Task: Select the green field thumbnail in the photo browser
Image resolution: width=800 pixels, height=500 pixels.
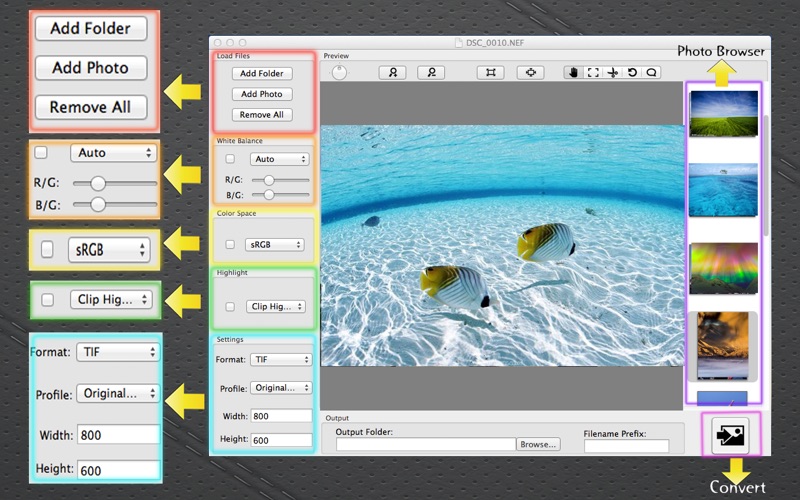Action: pyautogui.click(x=723, y=113)
